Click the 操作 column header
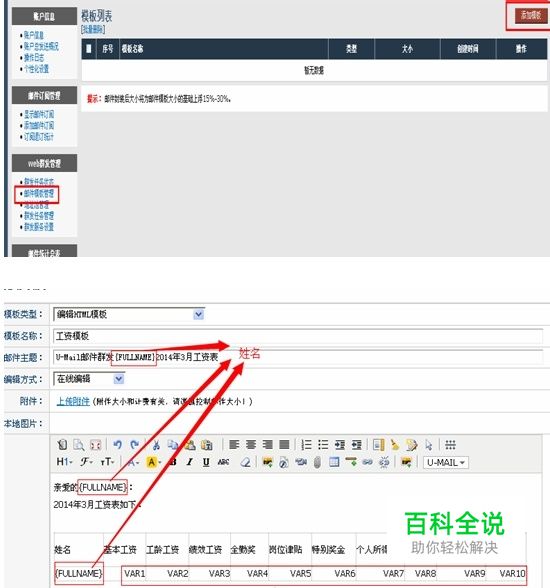Screen dimensions: 550x588 point(521,48)
